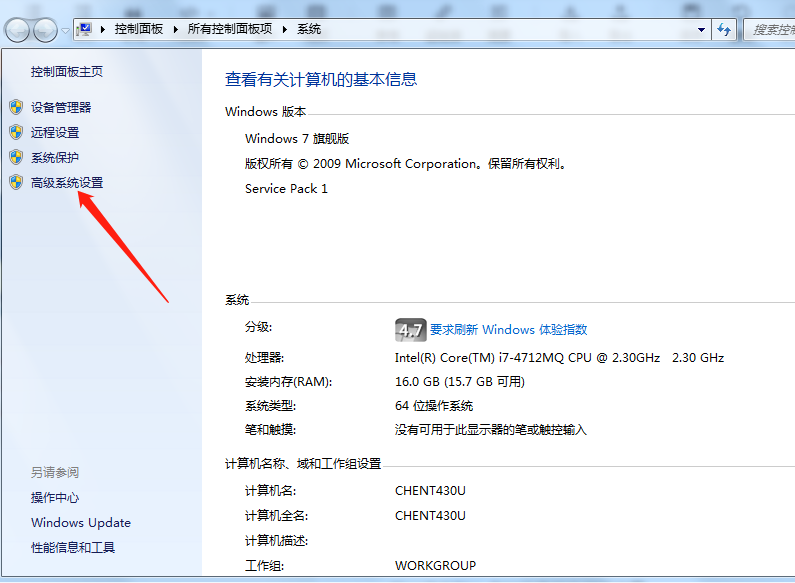The height and width of the screenshot is (583, 795).
Task: Click the 计算机全名 value CHENT430U
Action: [x=430, y=516]
